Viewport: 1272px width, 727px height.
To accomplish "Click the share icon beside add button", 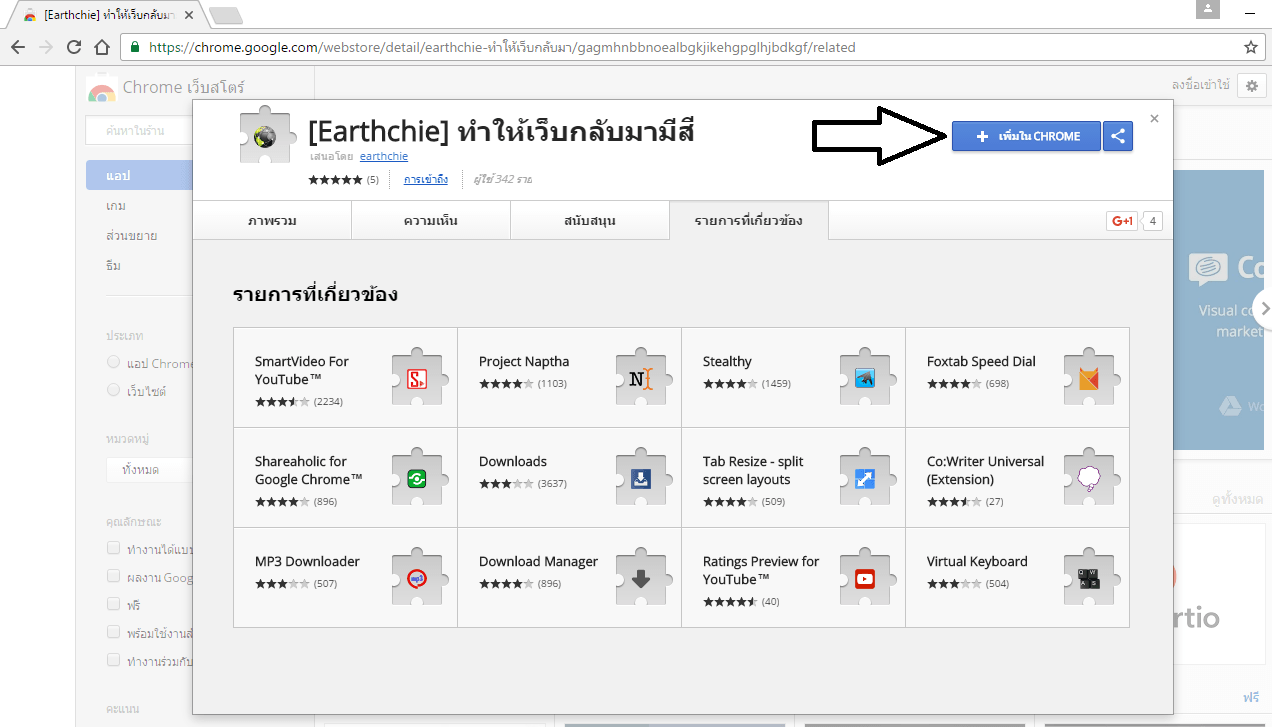I will coord(1118,137).
